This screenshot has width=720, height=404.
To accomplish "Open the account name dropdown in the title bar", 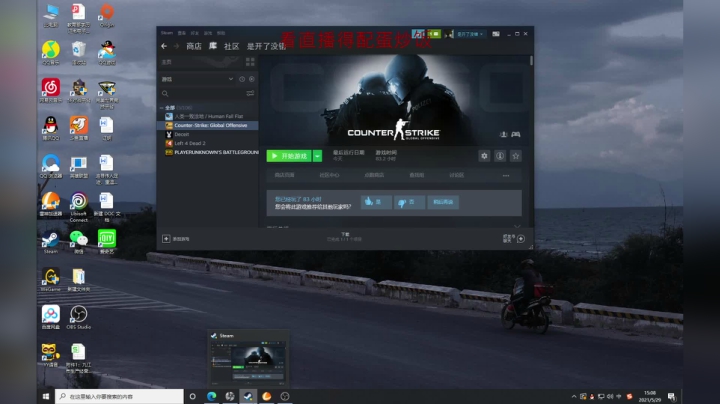I will tap(470, 34).
